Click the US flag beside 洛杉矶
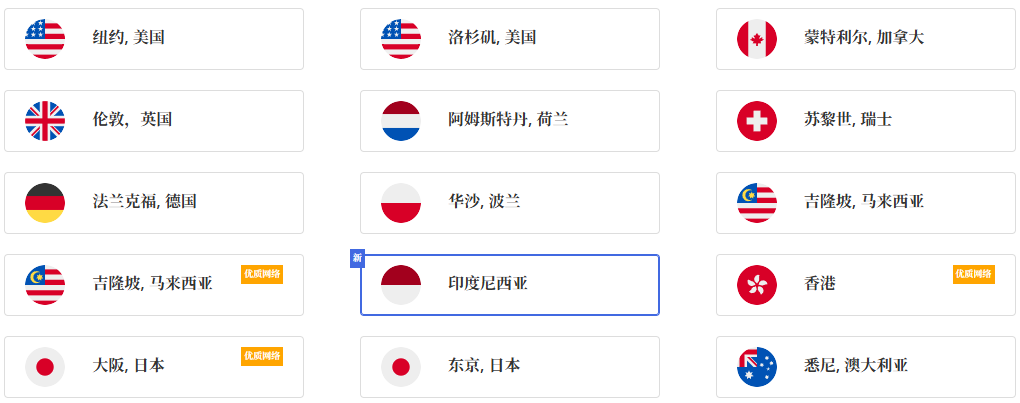The image size is (1020, 403). tap(401, 39)
